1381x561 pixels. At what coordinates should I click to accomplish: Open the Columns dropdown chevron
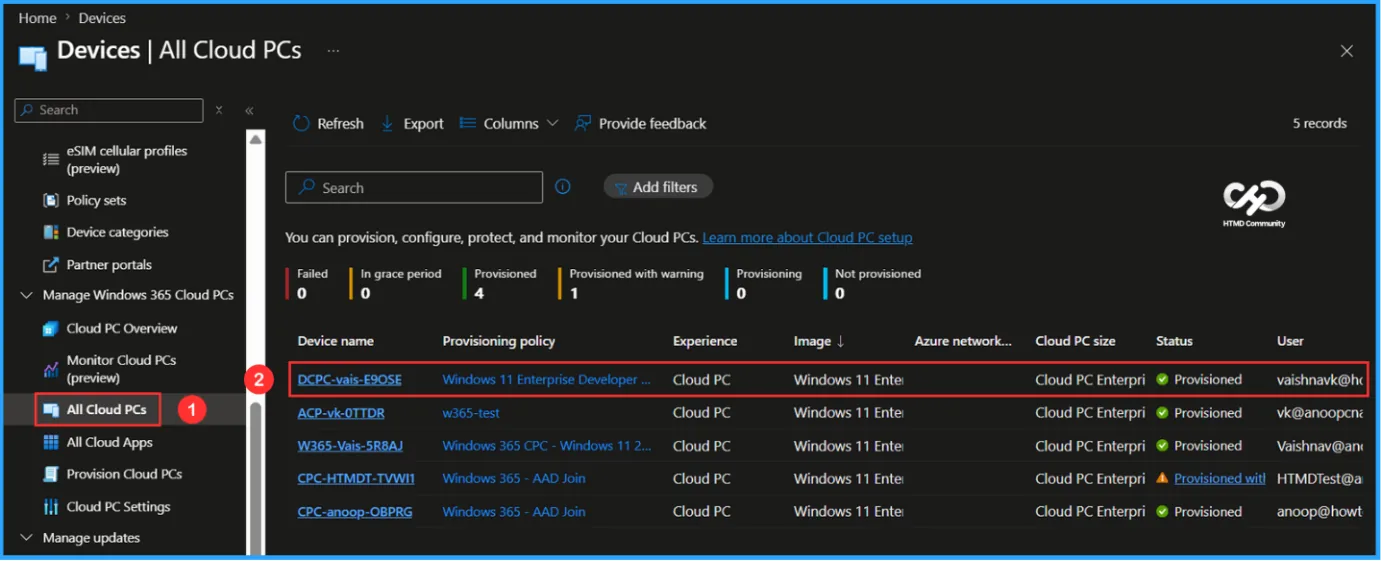click(551, 124)
